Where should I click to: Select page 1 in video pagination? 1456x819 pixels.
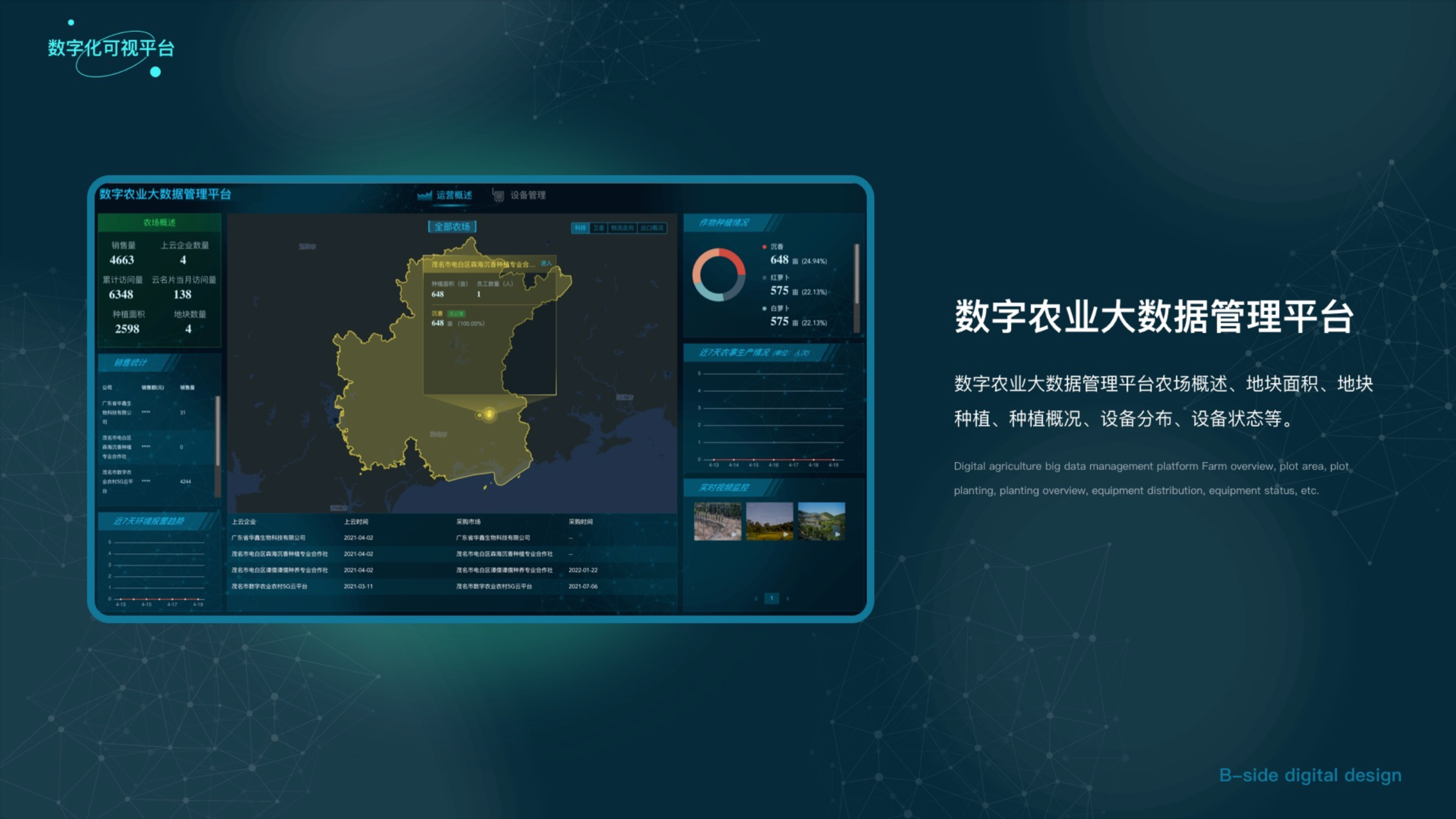[772, 599]
